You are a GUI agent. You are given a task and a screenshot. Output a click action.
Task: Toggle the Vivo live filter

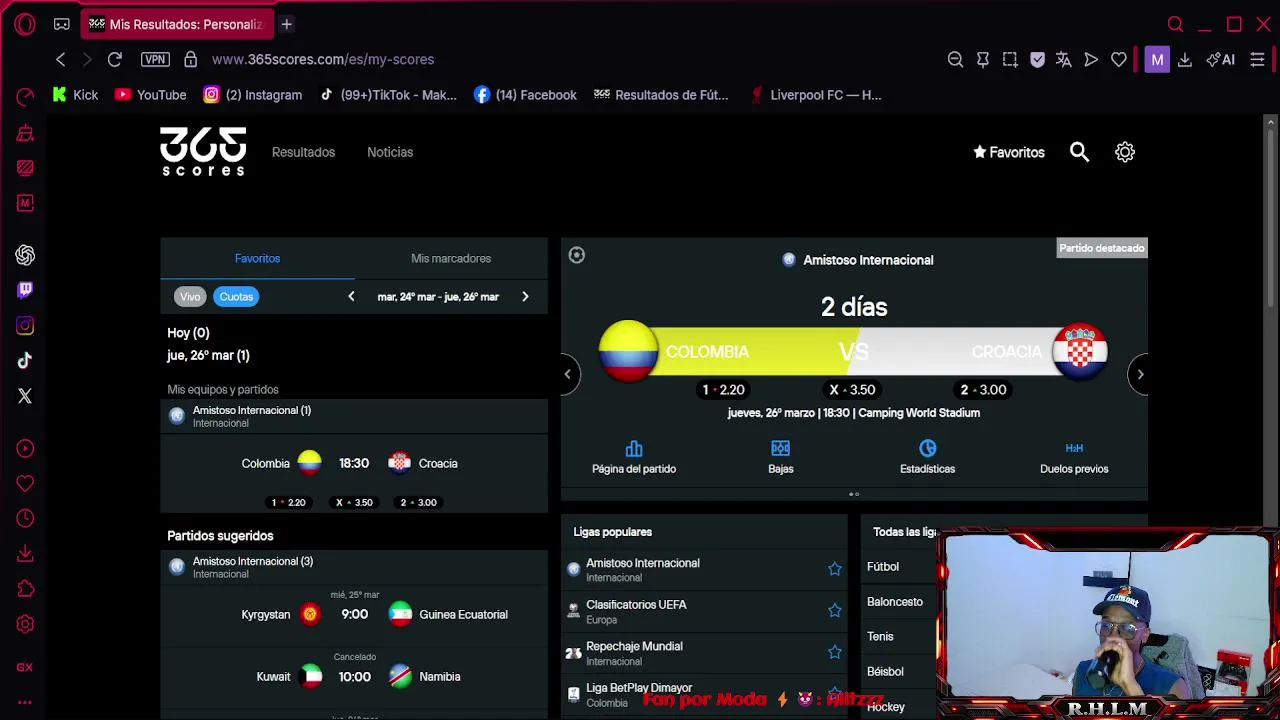190,296
